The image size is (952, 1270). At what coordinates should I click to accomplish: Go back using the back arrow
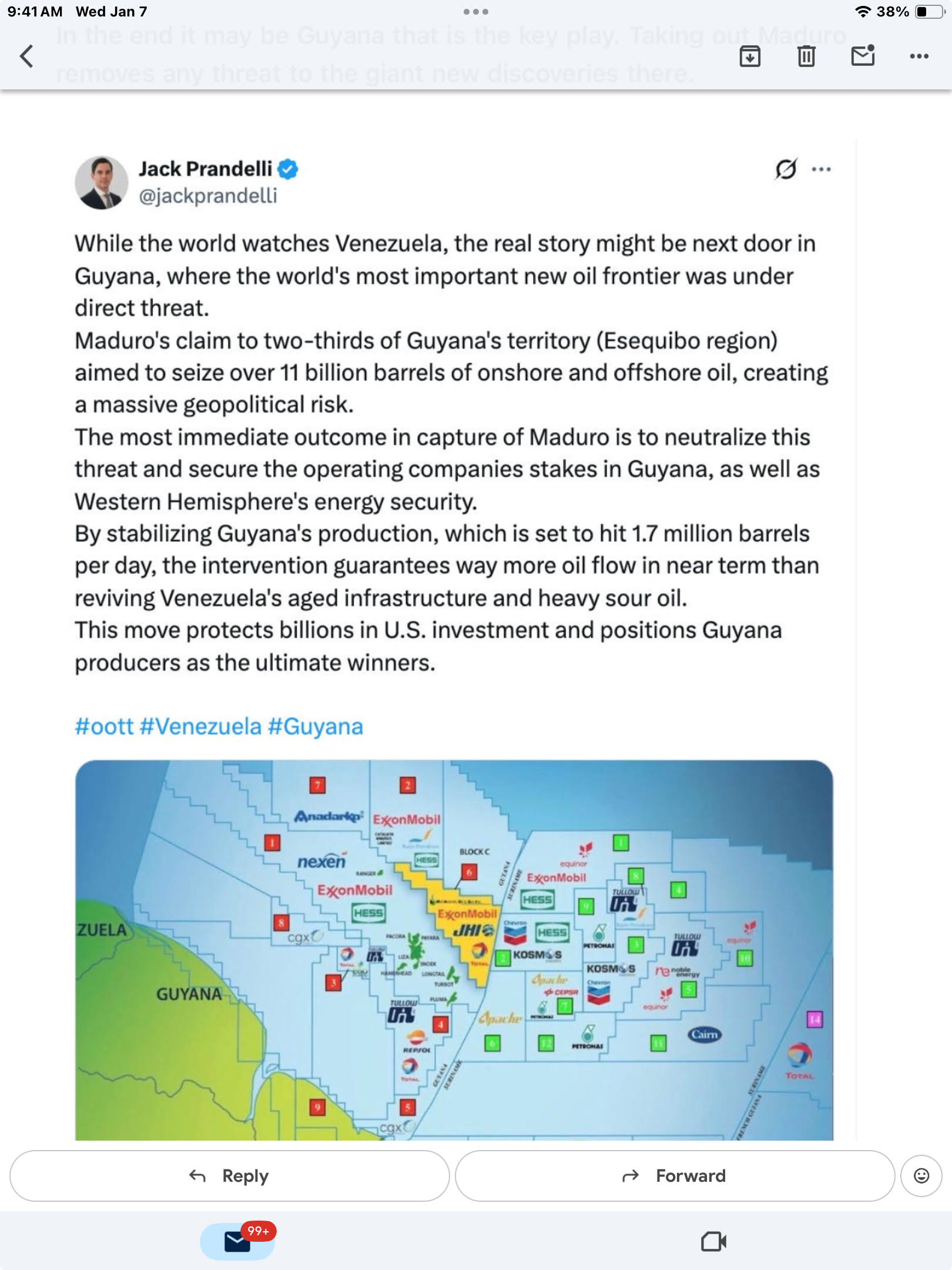point(26,56)
